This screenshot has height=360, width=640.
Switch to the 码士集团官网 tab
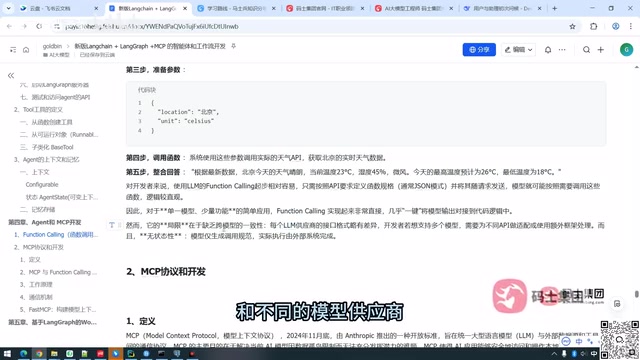325,8
